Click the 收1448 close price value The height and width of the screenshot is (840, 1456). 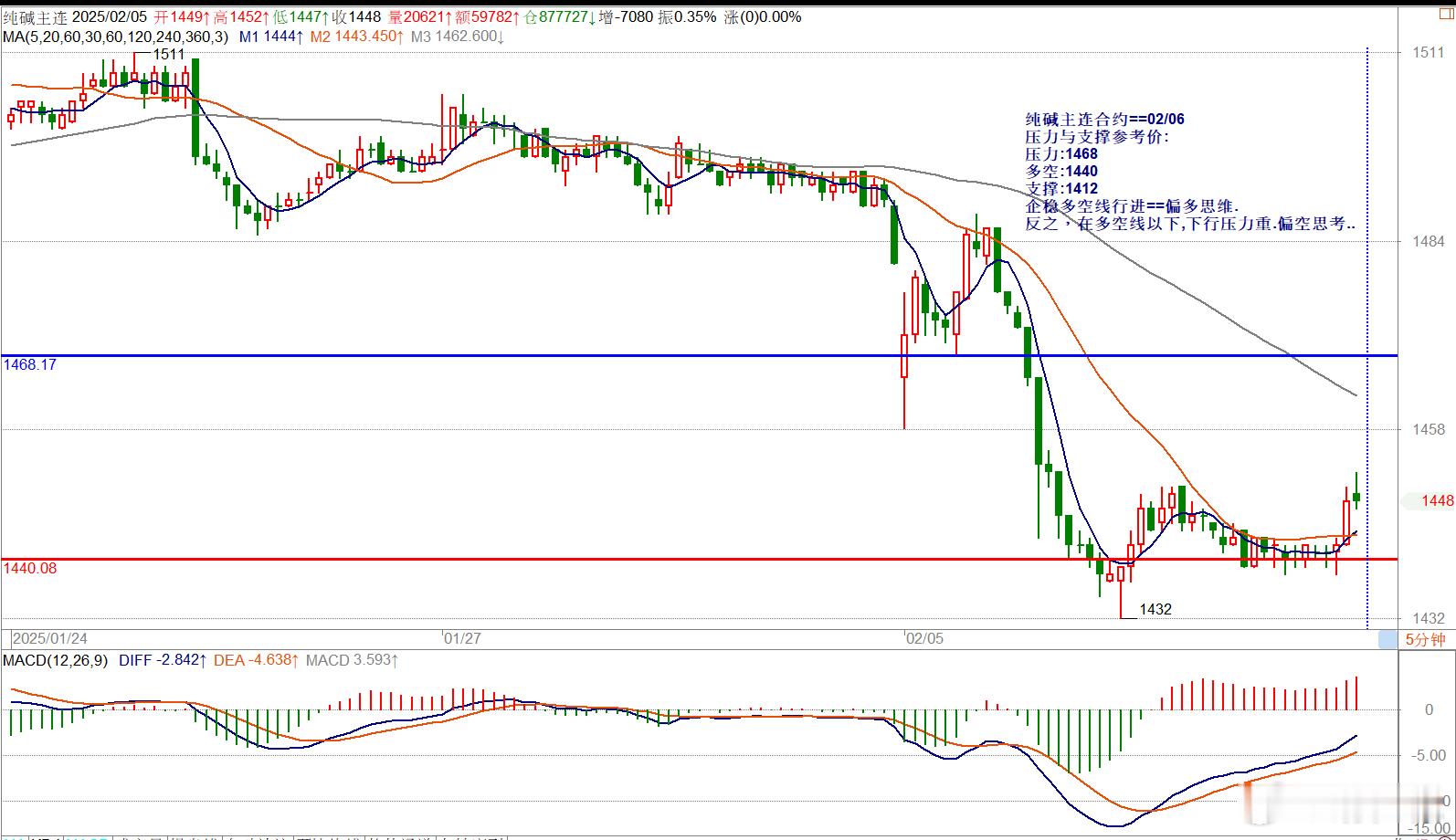[x=356, y=16]
